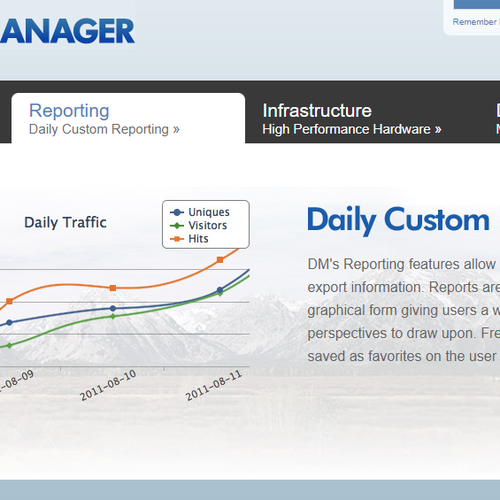The width and height of the screenshot is (500, 500).
Task: Click the MANAGER logo
Action: click(67, 31)
